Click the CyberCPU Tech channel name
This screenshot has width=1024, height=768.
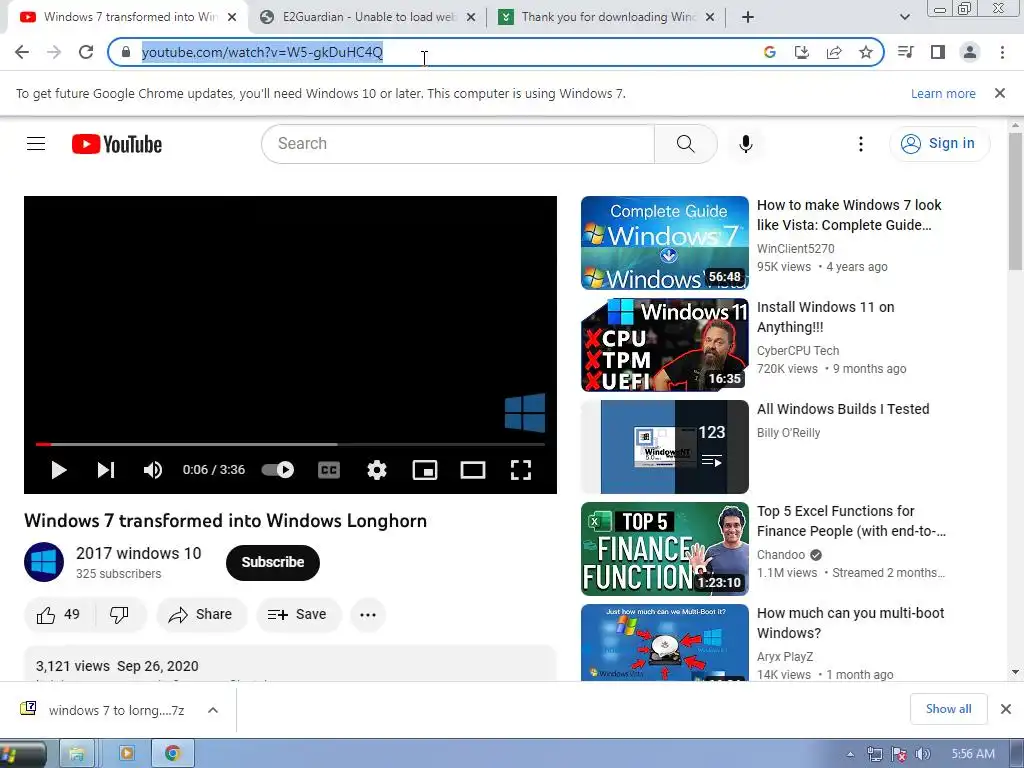[798, 351]
